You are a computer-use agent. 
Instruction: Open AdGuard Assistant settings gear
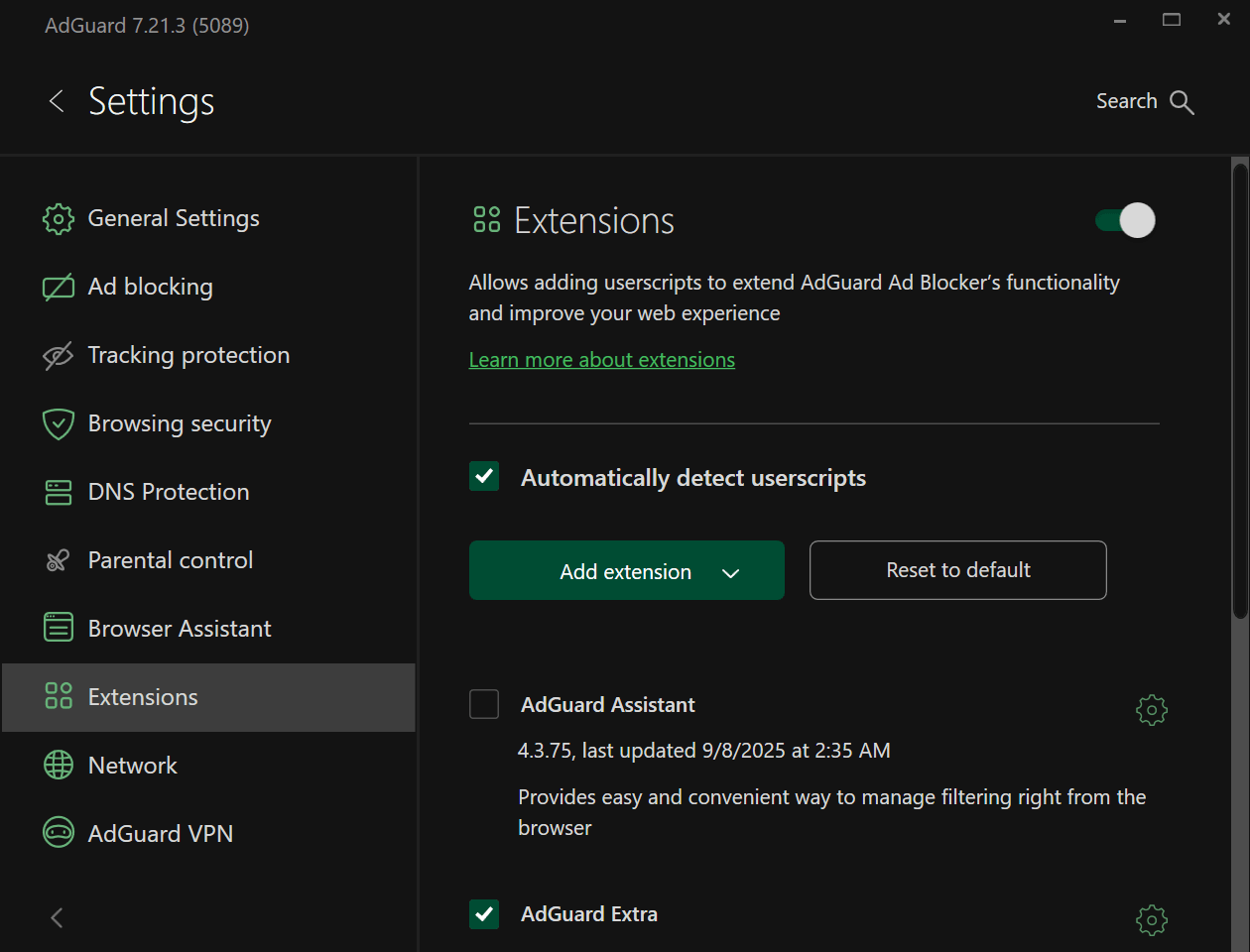[1152, 710]
